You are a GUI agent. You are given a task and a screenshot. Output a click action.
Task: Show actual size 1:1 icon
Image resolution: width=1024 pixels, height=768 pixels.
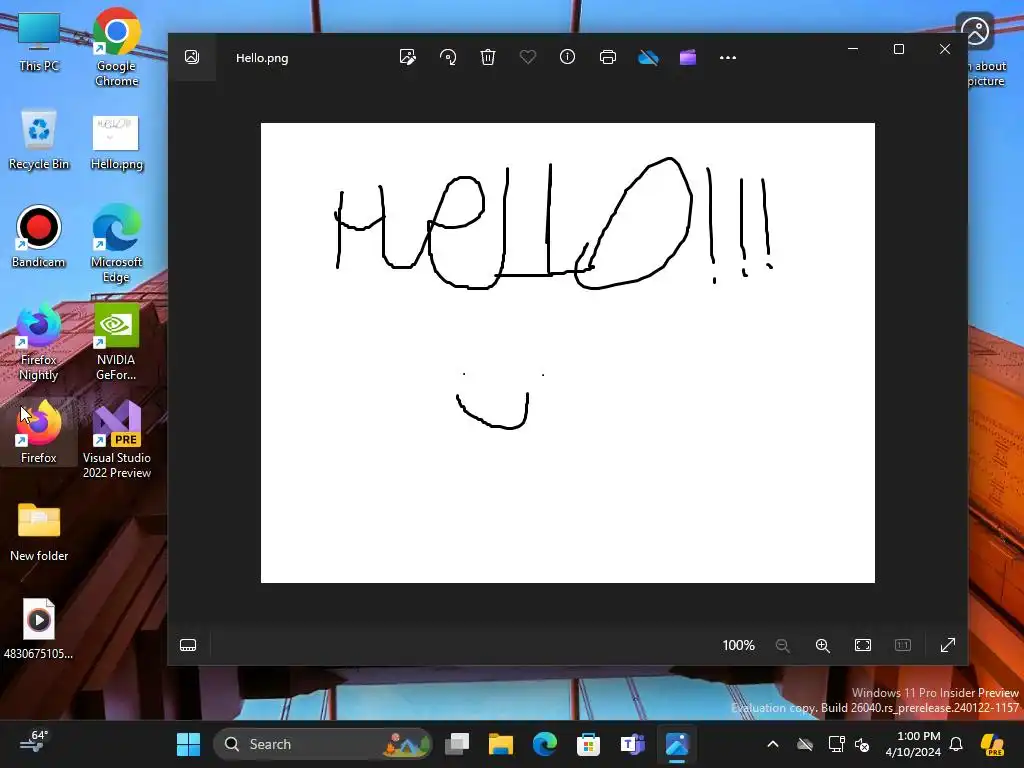coord(903,645)
